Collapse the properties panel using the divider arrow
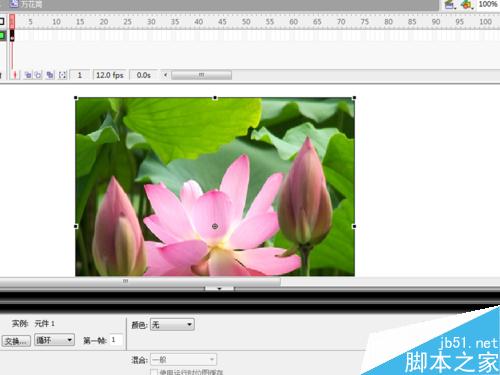Viewport: 500px width, 375px height. tap(219, 288)
